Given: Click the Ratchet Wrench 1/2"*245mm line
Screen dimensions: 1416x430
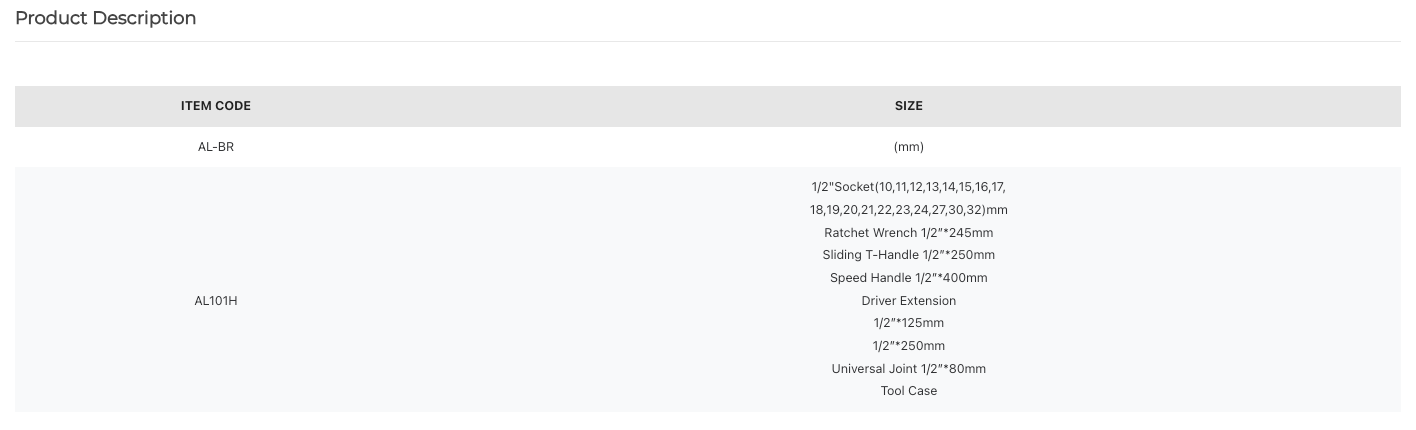Looking at the screenshot, I should 908,233.
